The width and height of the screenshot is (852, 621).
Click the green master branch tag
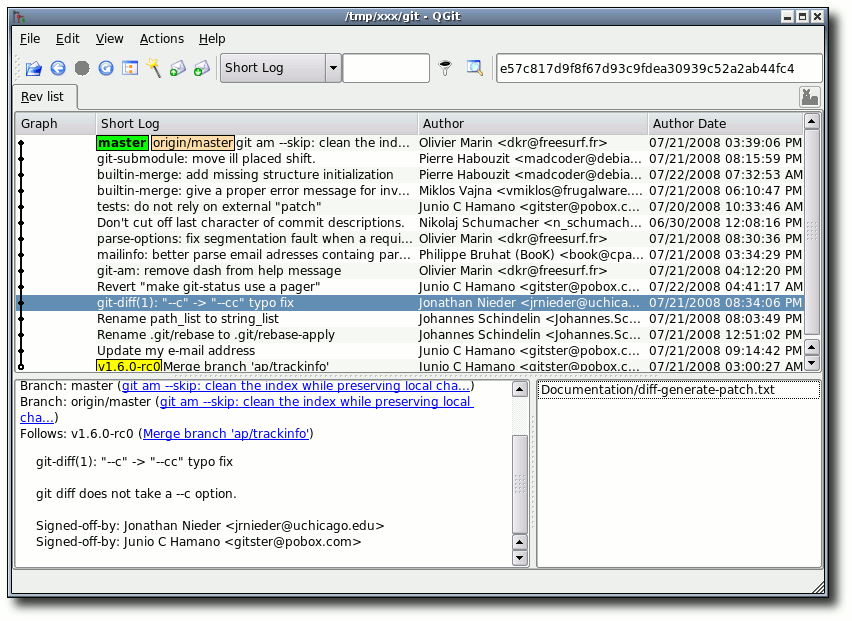tap(122, 143)
